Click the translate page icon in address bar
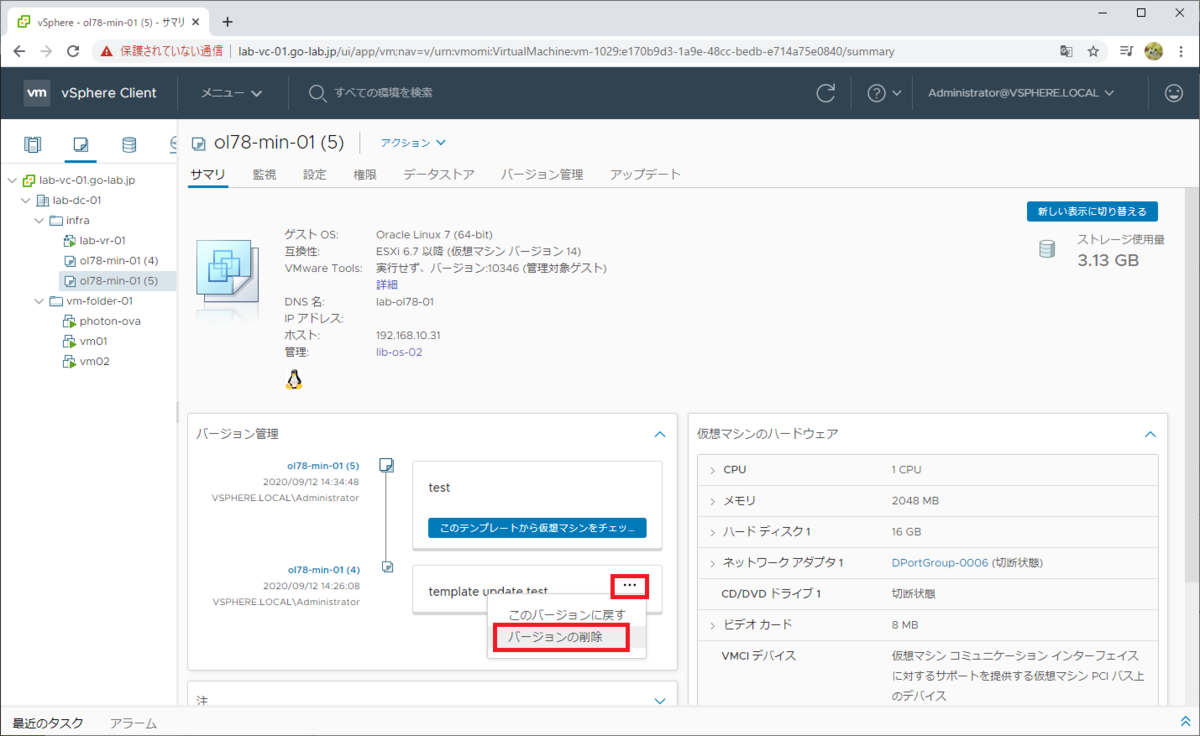Image resolution: width=1200 pixels, height=736 pixels. pyautogui.click(x=1067, y=51)
